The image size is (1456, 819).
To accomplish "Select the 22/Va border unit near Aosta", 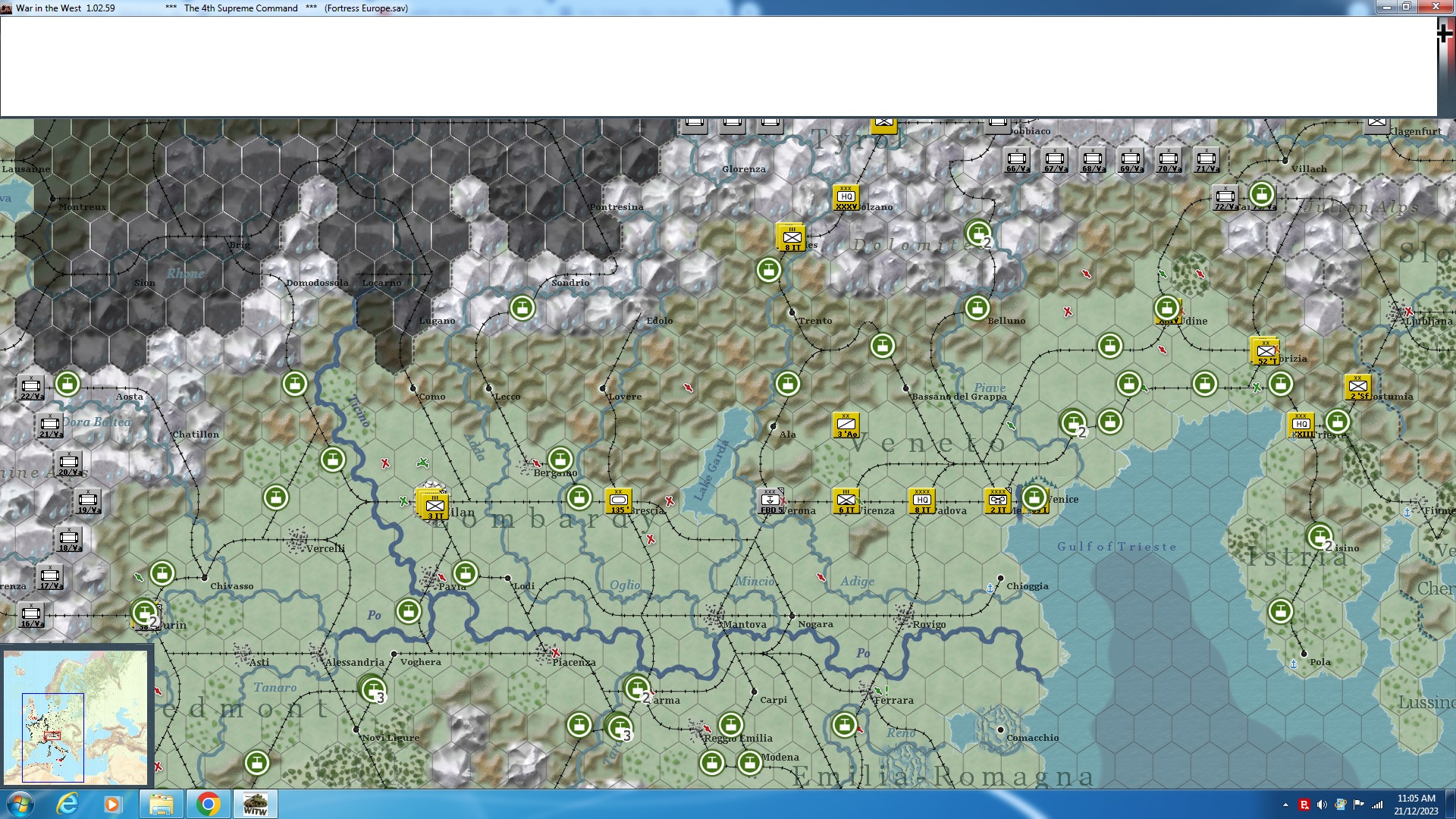I will tap(31, 387).
